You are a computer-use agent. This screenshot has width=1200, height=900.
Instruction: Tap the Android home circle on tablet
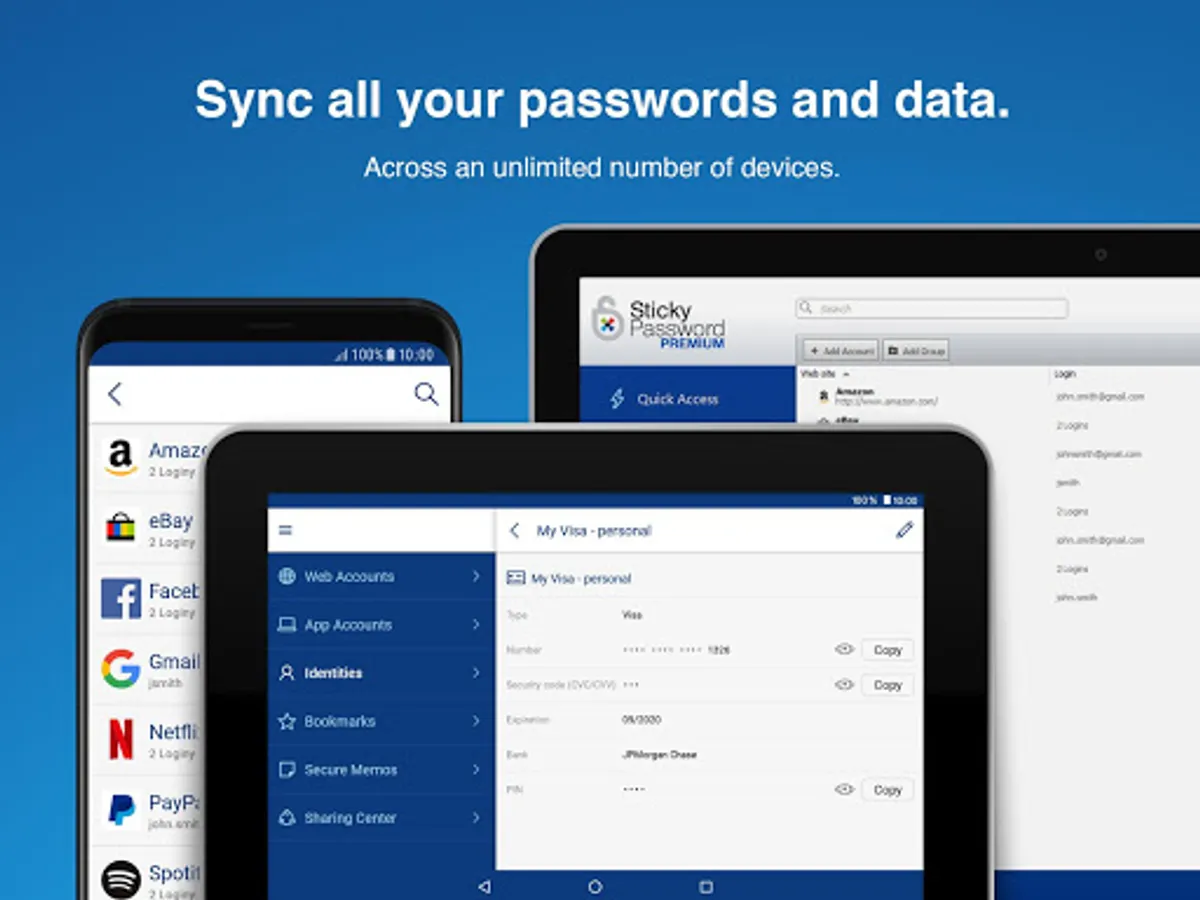(595, 886)
